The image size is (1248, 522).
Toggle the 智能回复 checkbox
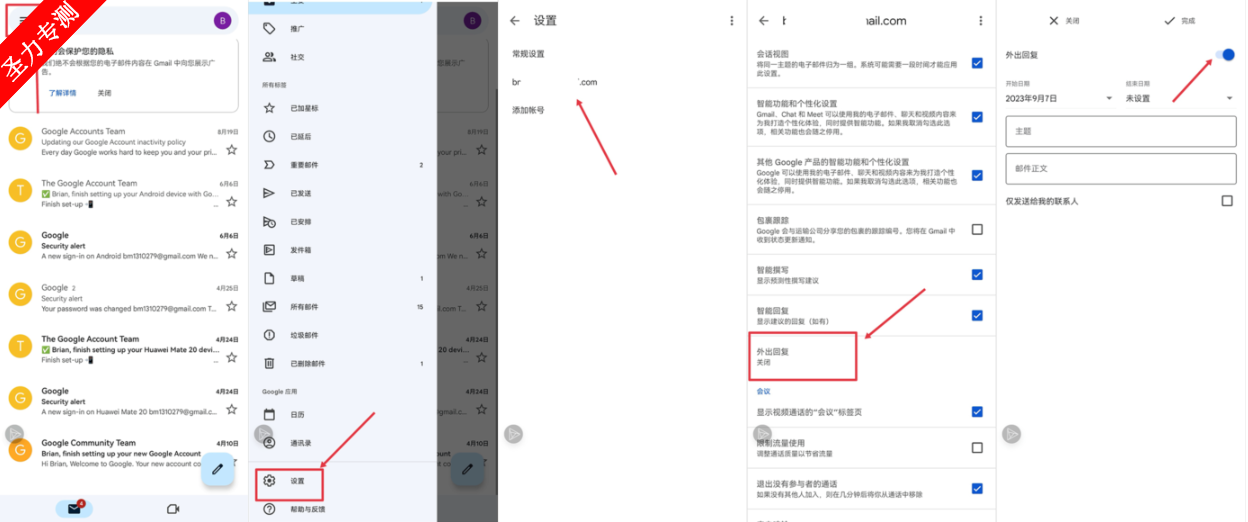coord(977,315)
